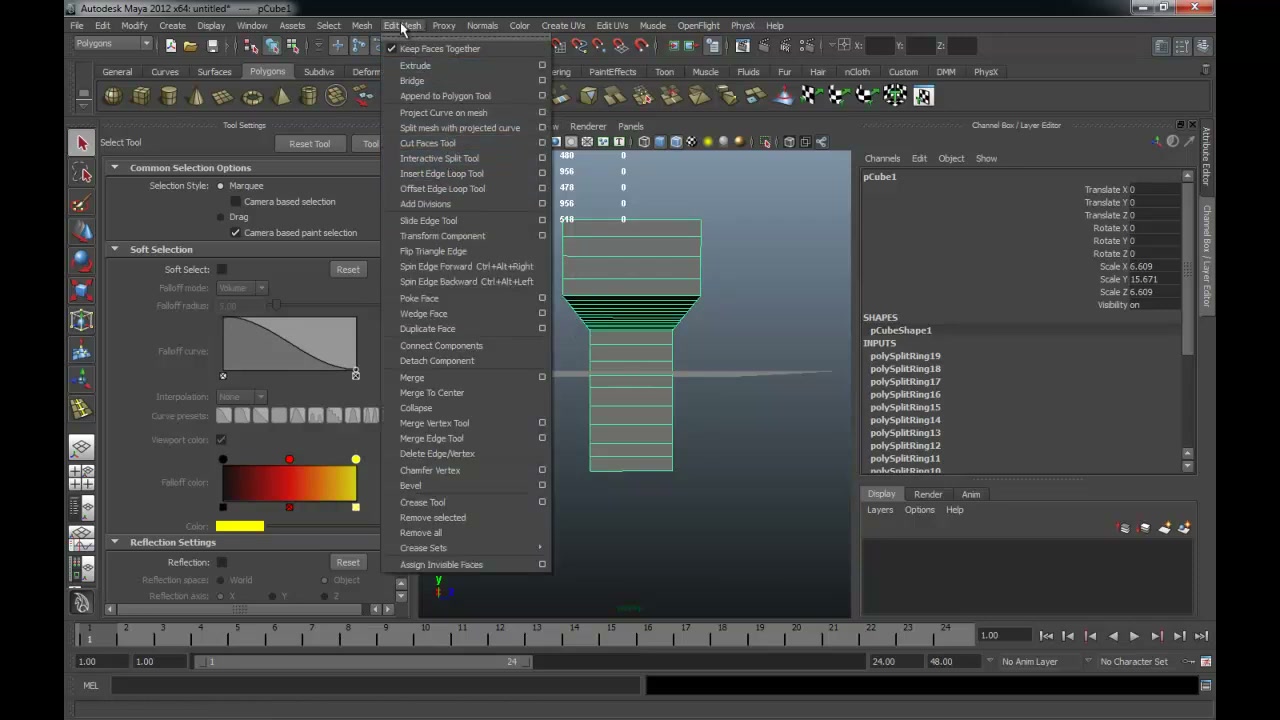Image resolution: width=1280 pixels, height=720 pixels.
Task: Switch to Surfaces shelf tab
Action: tap(214, 72)
